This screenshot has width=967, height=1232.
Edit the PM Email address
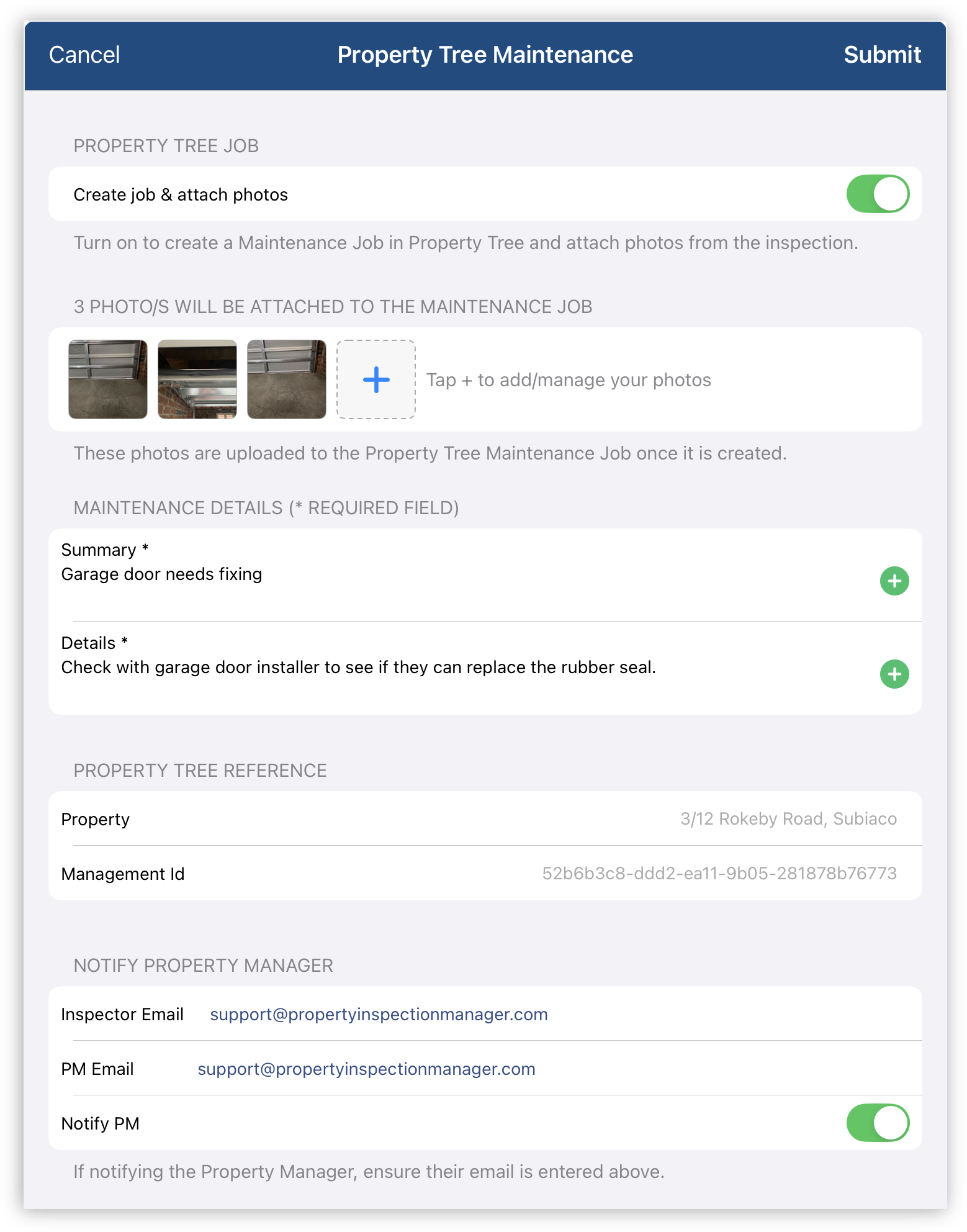(366, 1069)
